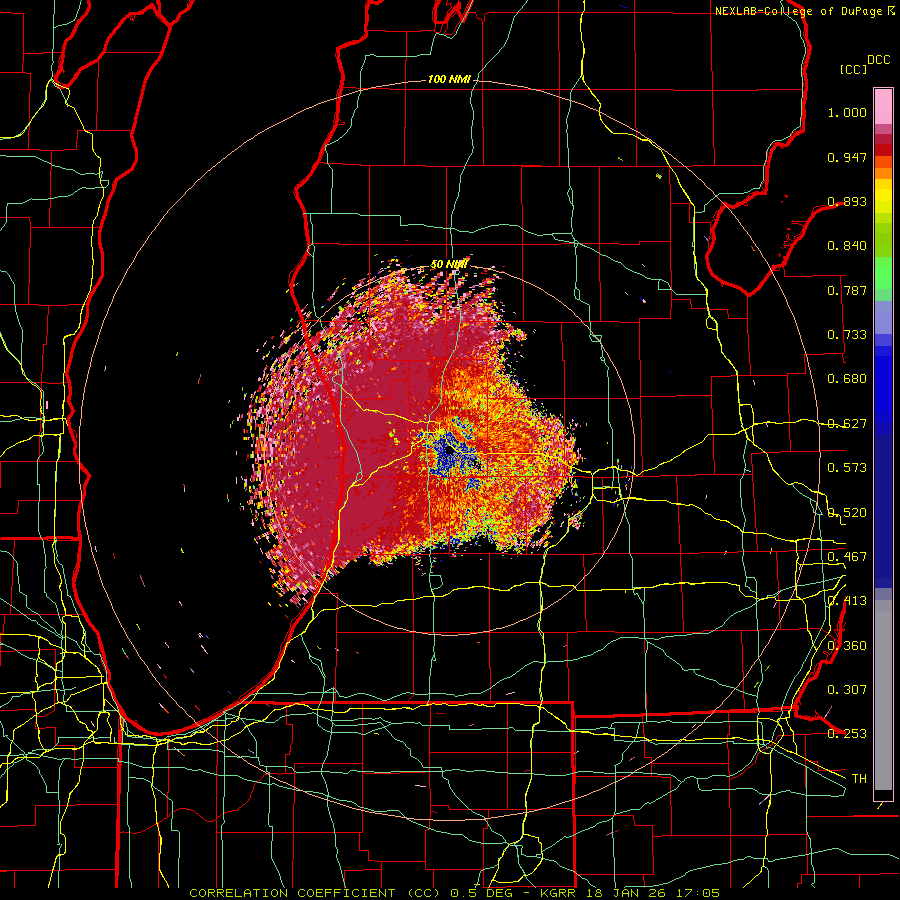Select the 0.360 legend value

(x=847, y=646)
